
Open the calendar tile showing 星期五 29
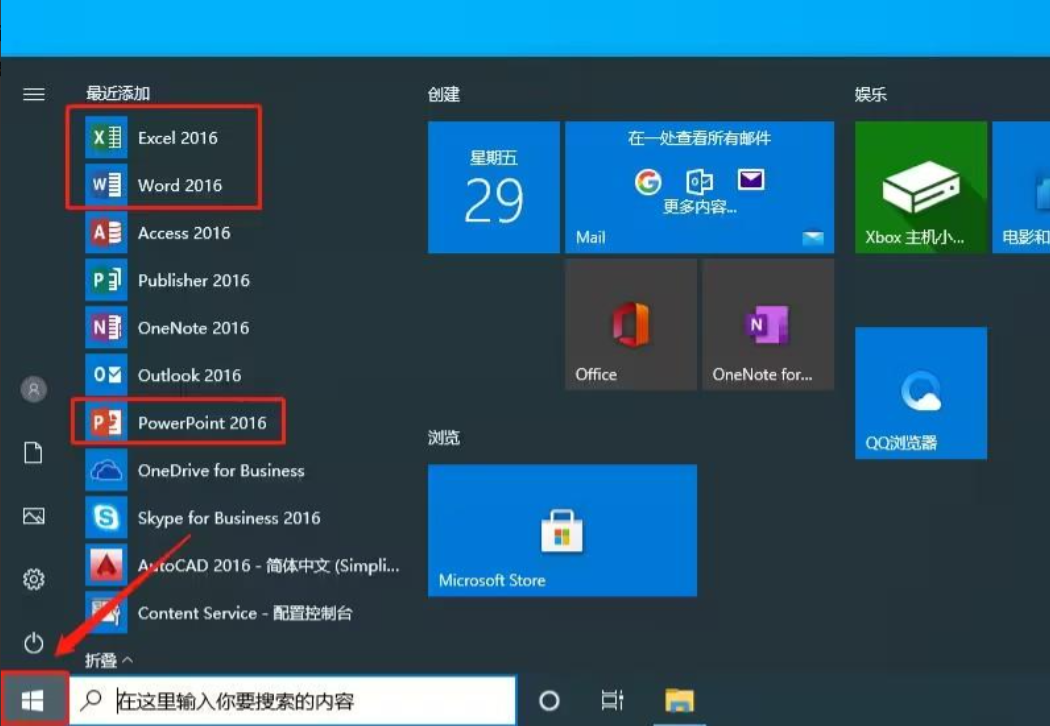[494, 188]
